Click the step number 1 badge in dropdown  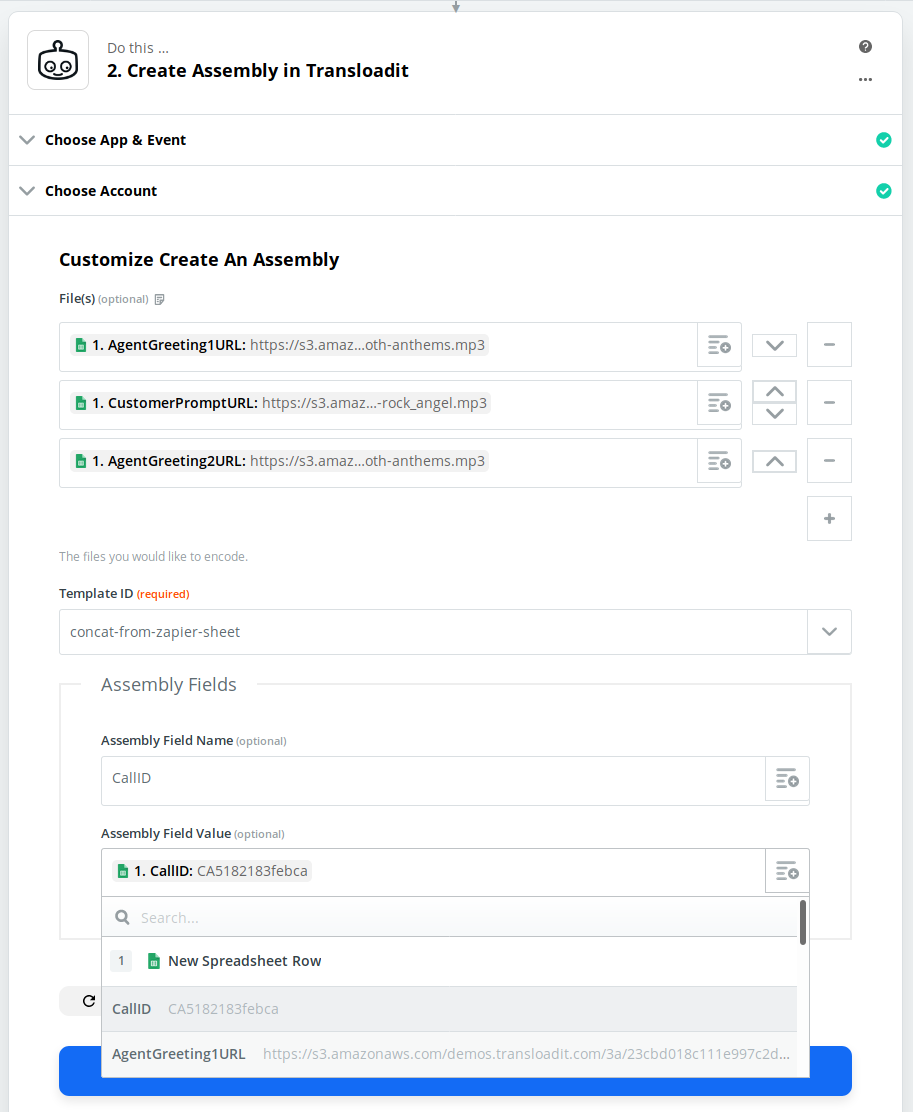(x=121, y=961)
